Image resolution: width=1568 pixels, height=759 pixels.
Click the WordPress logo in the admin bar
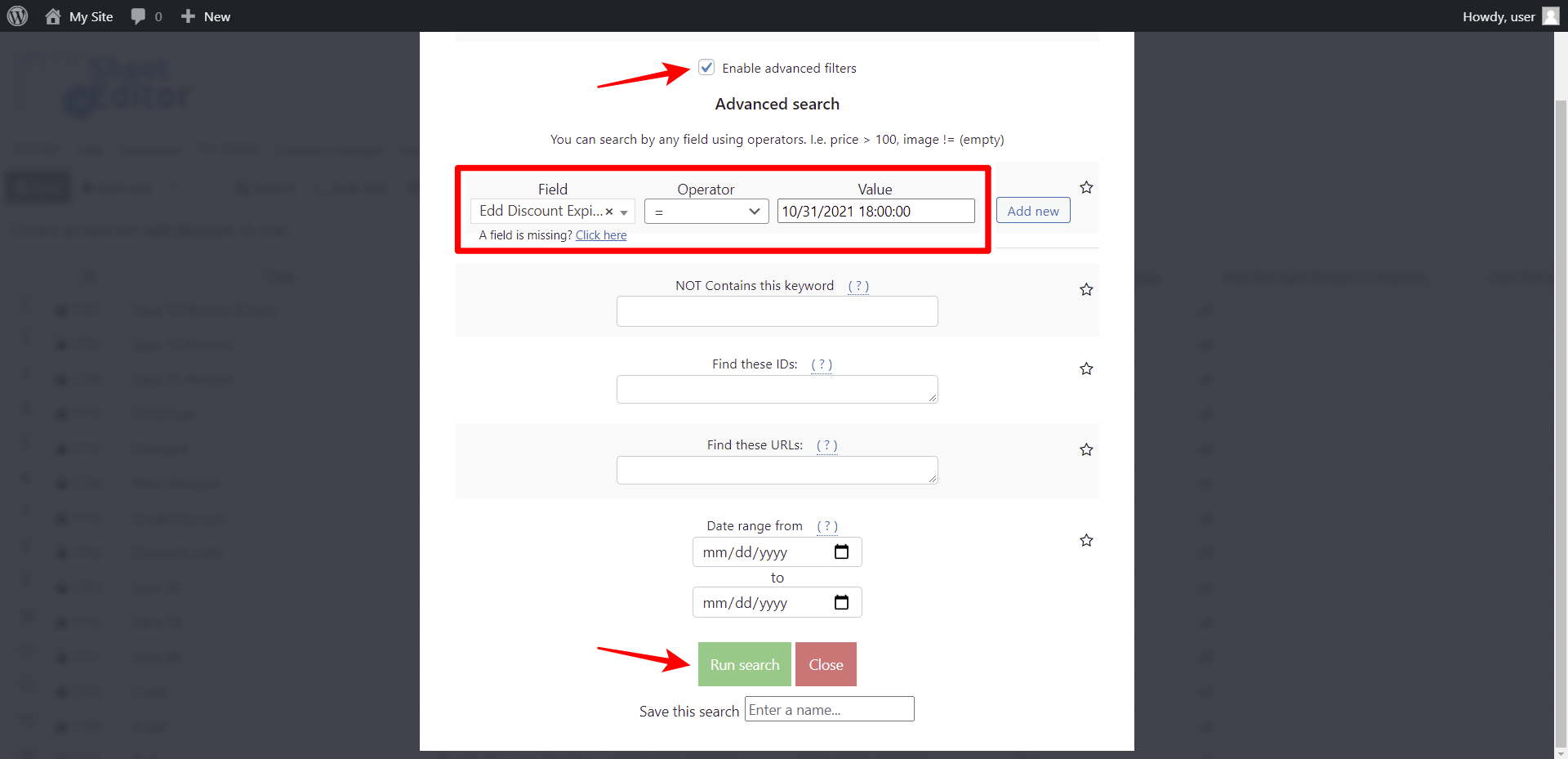[16, 16]
